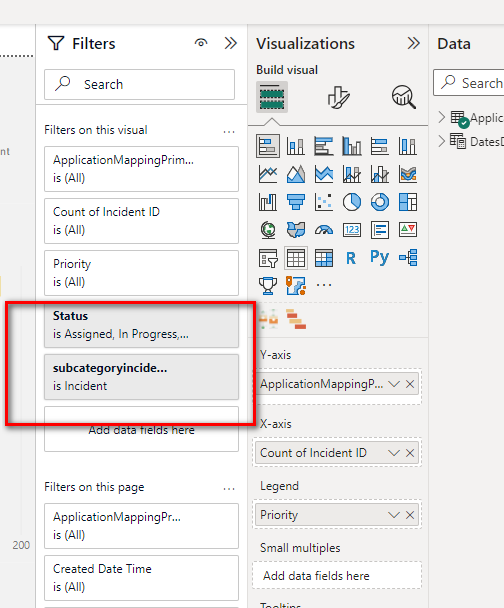Open Legend Priority field dropdown
The width and height of the screenshot is (504, 608).
click(x=394, y=515)
